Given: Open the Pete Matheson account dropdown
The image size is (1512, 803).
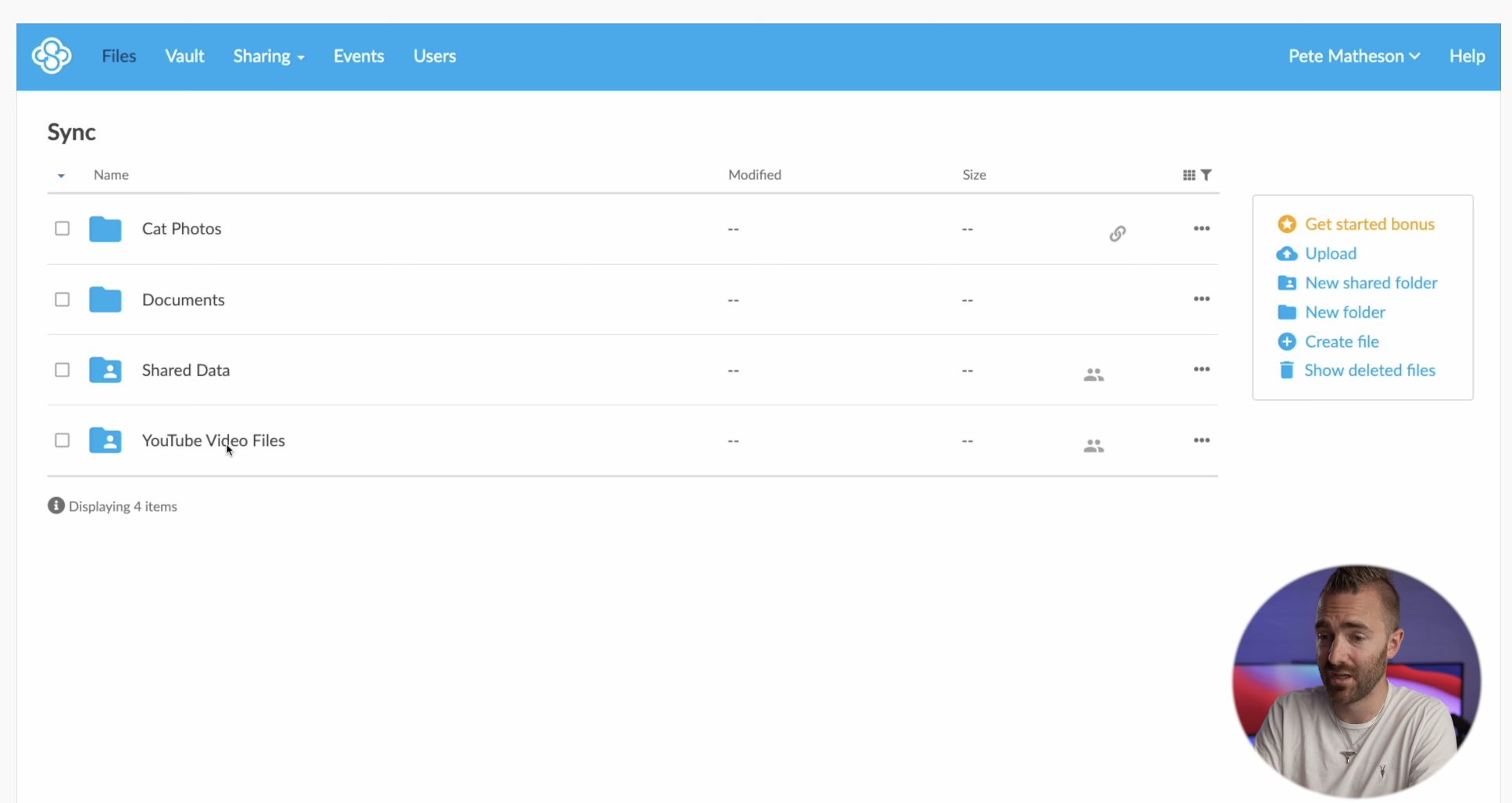Looking at the screenshot, I should coord(1354,55).
